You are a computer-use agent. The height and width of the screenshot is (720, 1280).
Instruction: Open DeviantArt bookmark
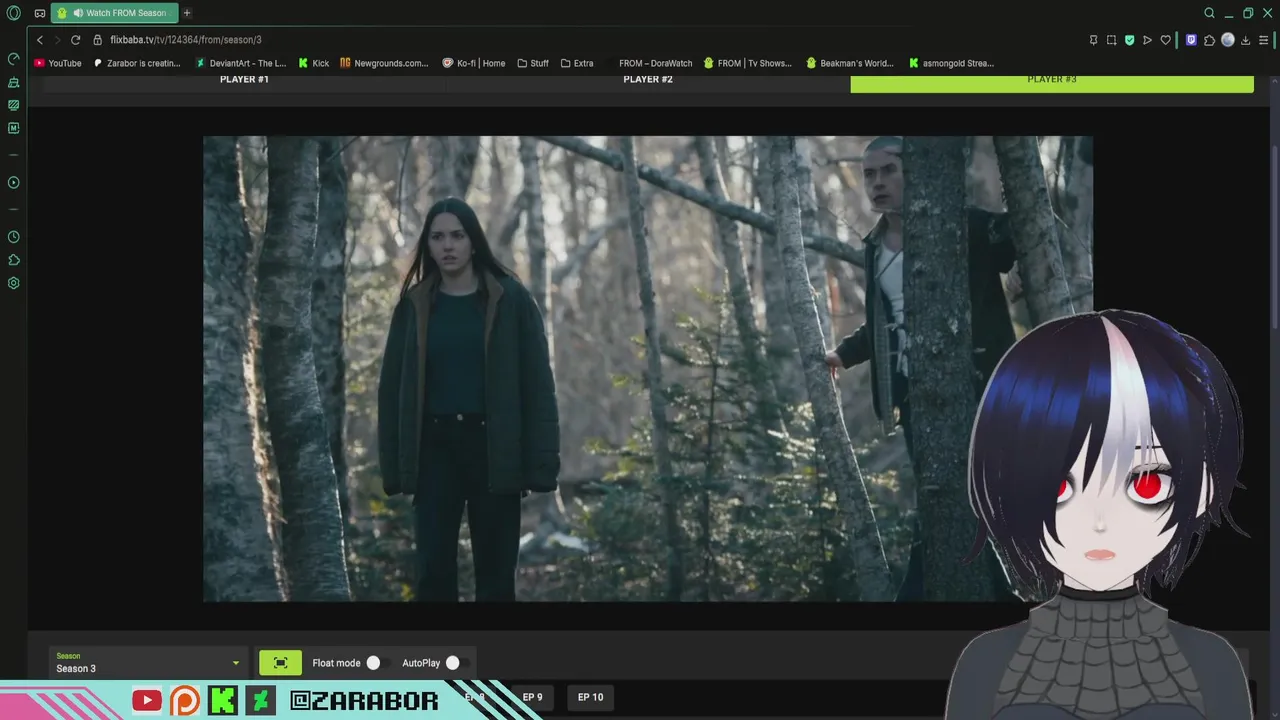click(239, 63)
